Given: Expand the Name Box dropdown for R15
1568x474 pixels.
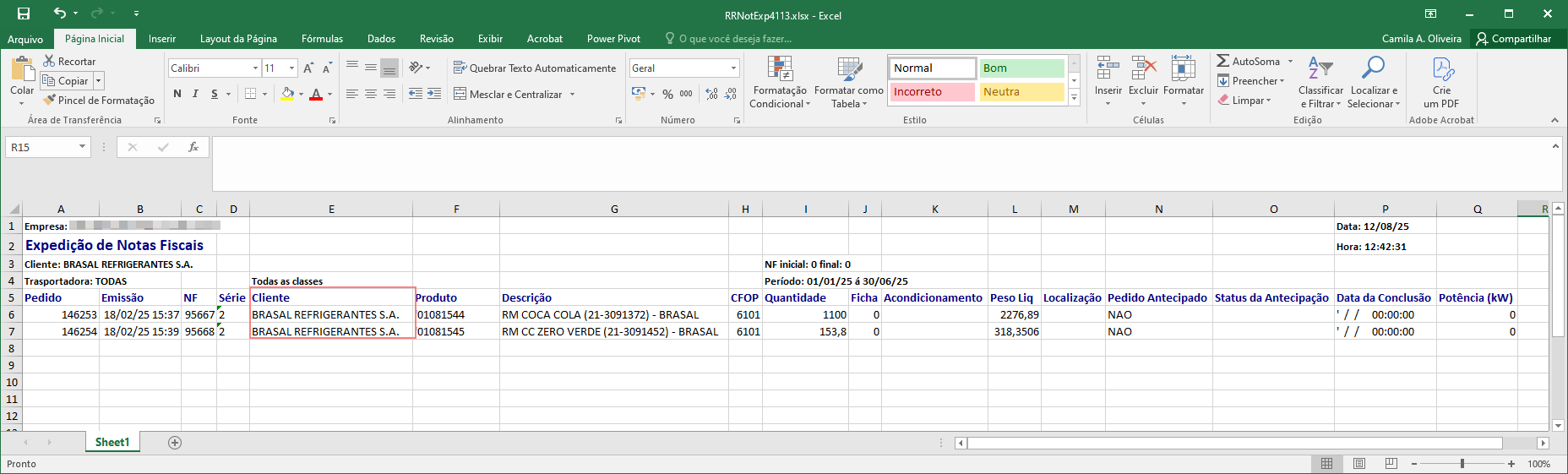Looking at the screenshot, I should (x=82, y=147).
